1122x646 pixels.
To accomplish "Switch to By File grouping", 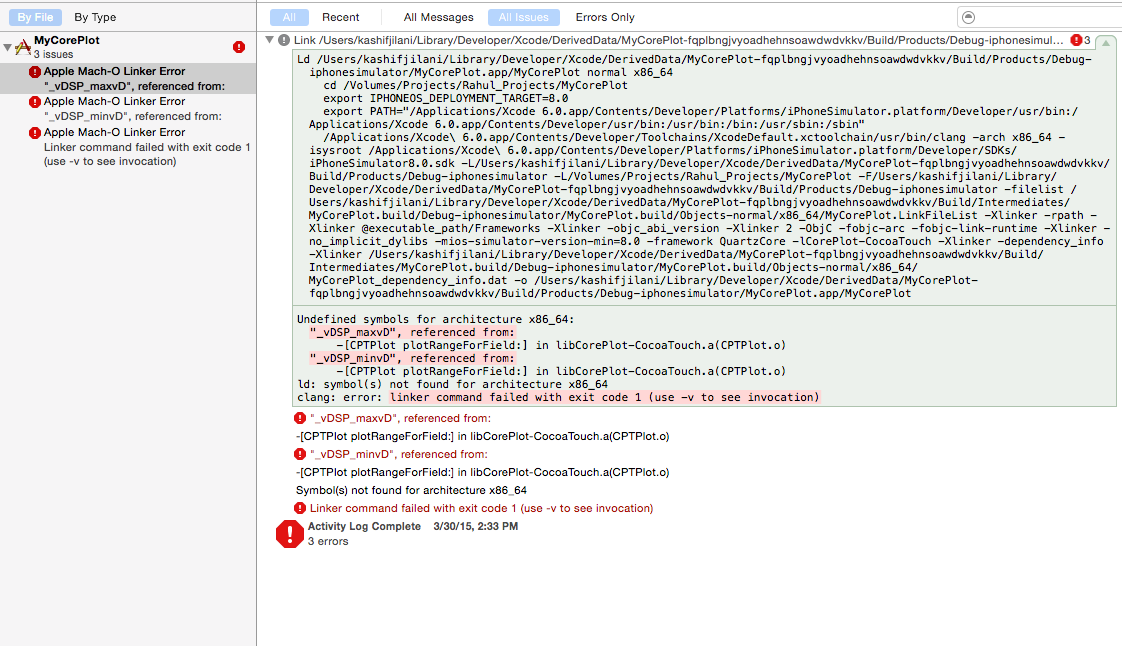I will pyautogui.click(x=35, y=17).
